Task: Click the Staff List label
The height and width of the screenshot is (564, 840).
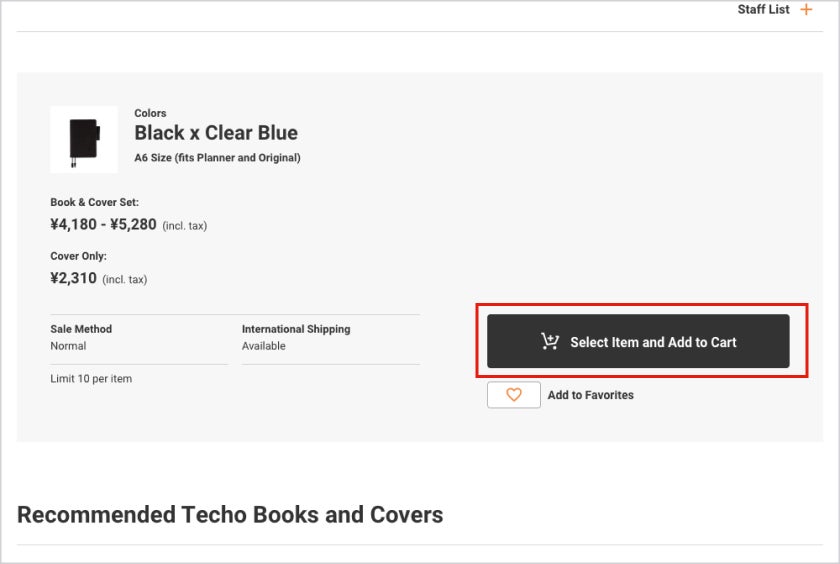Action: tap(763, 10)
